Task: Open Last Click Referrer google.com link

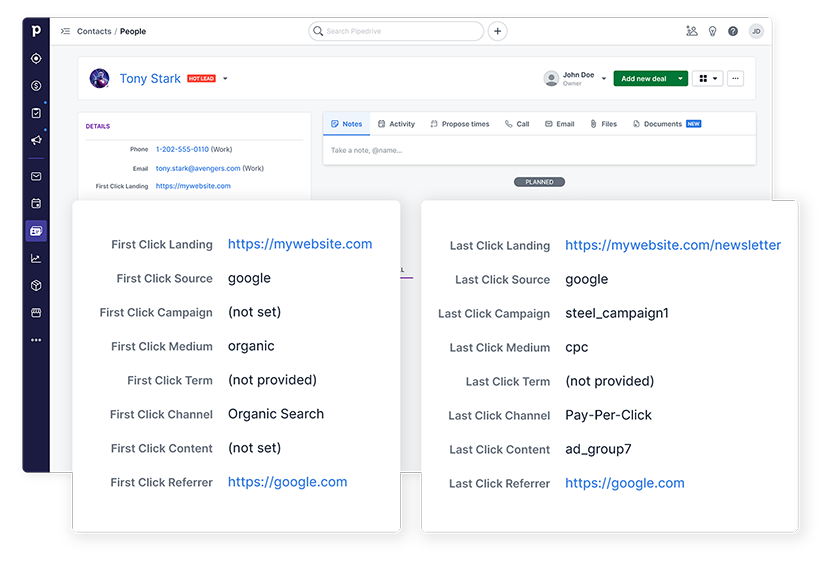Action: coord(625,483)
